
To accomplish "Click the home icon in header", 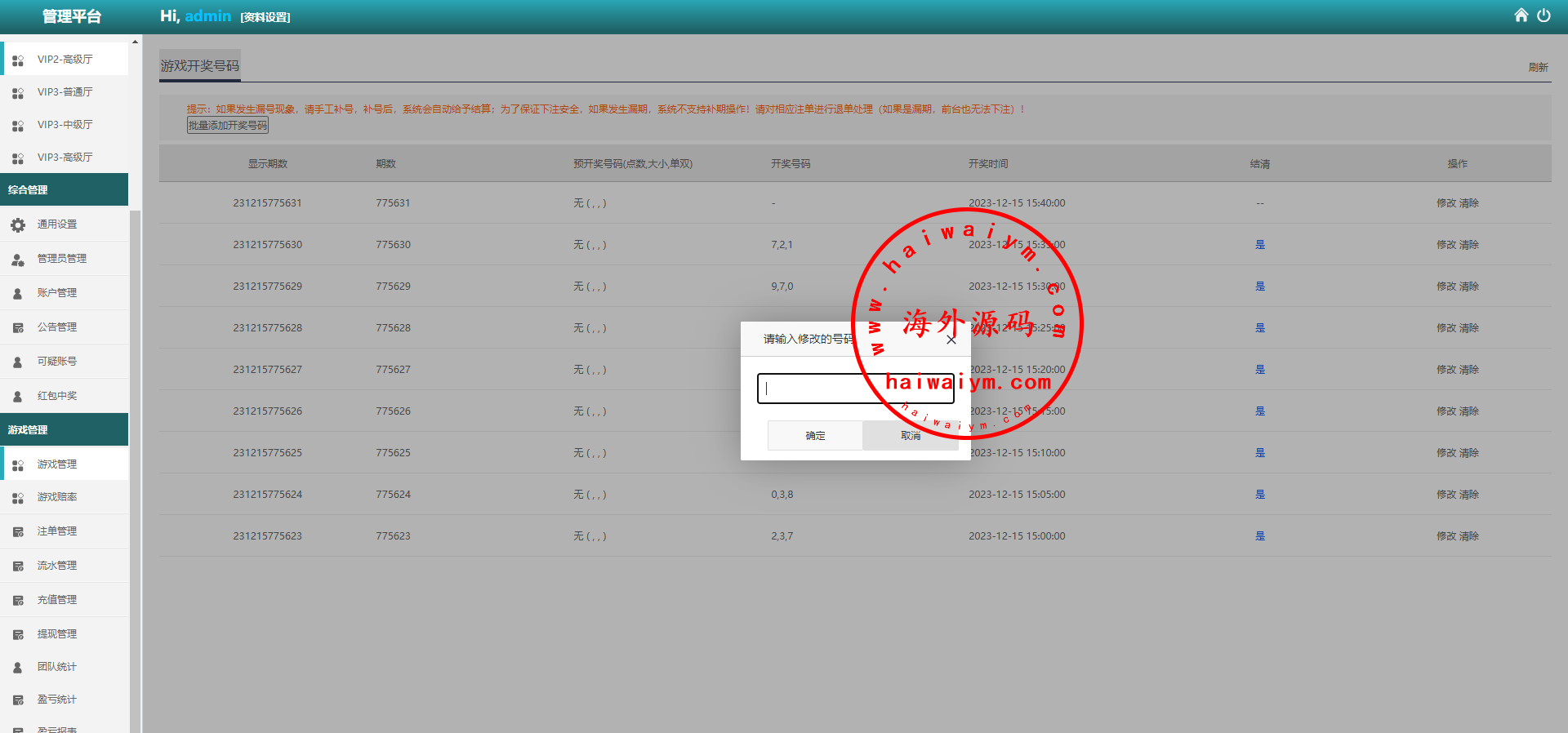I will 1521,16.
